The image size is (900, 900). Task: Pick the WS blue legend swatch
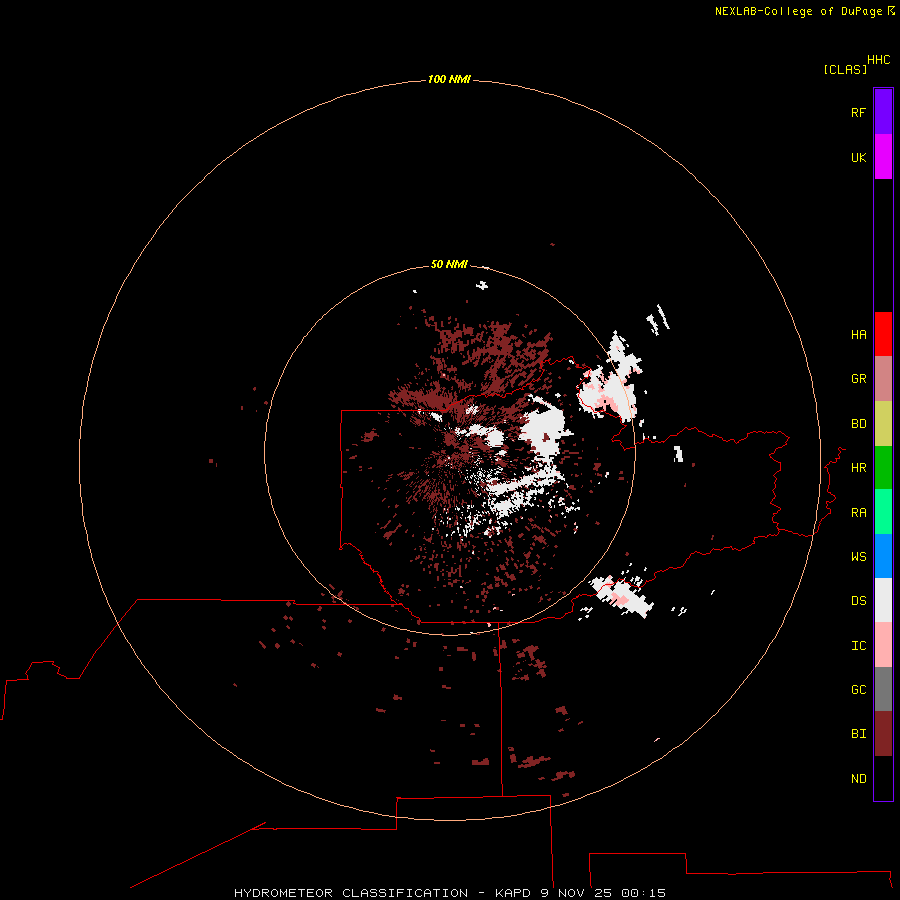tap(883, 556)
